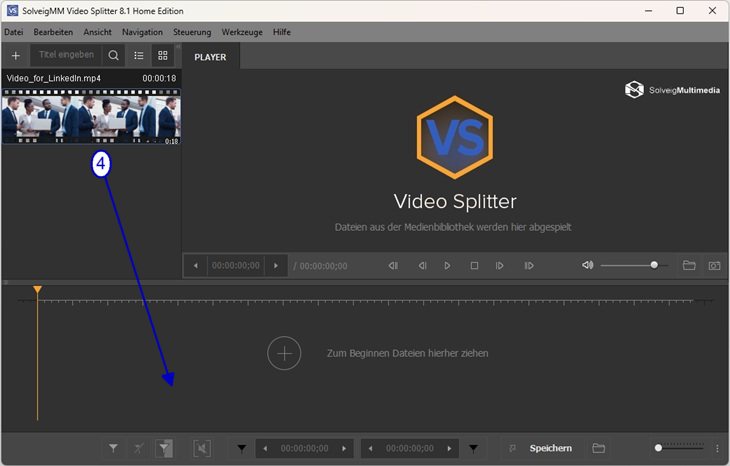Toggle the highlighted cut-fragment marker icon
The width and height of the screenshot is (730, 466).
164,448
